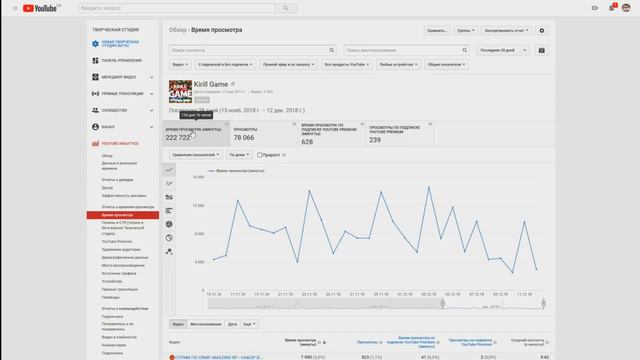The image size is (640, 360).
Task: Click the top search magnifier button
Action: 286,8
